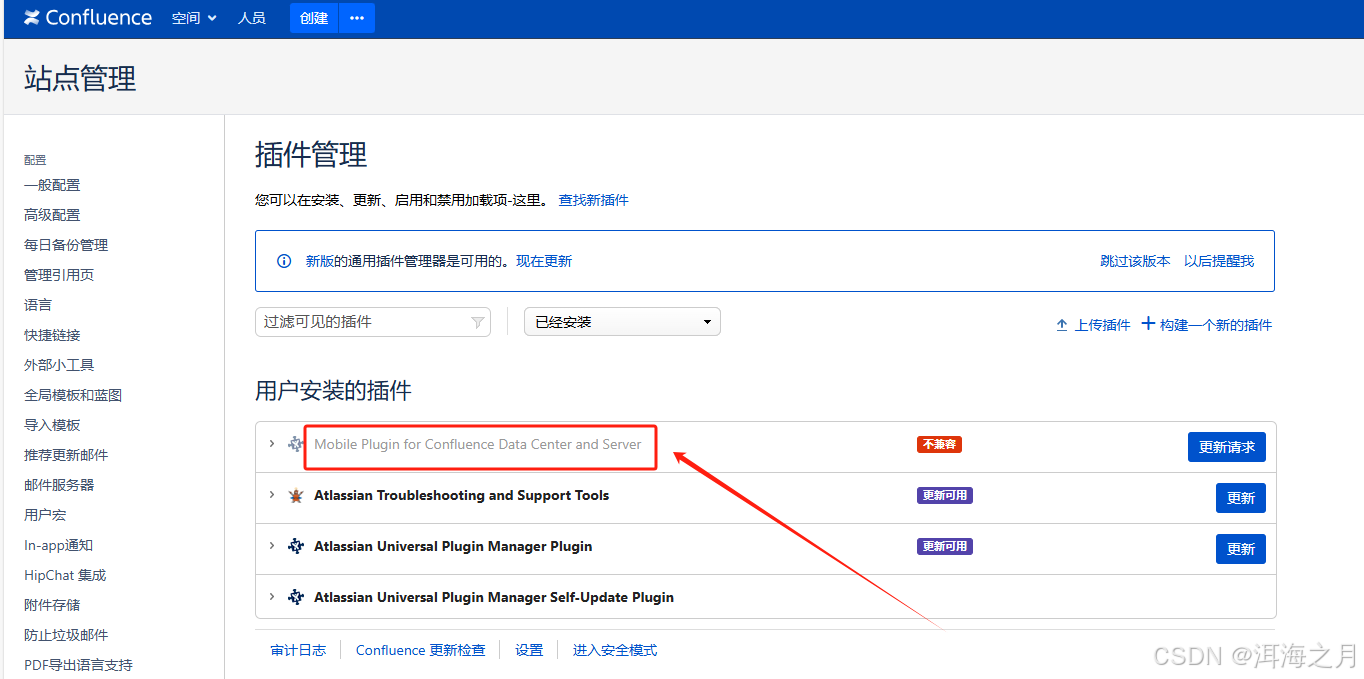Open Confluence 更新检查 link

coord(421,650)
